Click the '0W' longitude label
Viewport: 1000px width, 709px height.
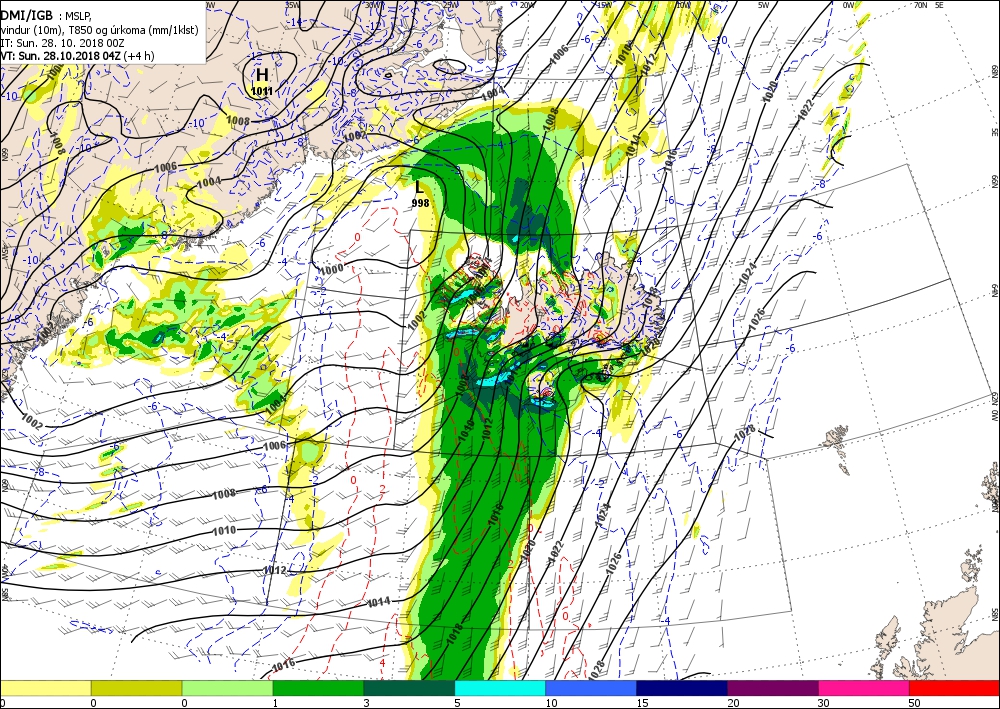click(849, 4)
